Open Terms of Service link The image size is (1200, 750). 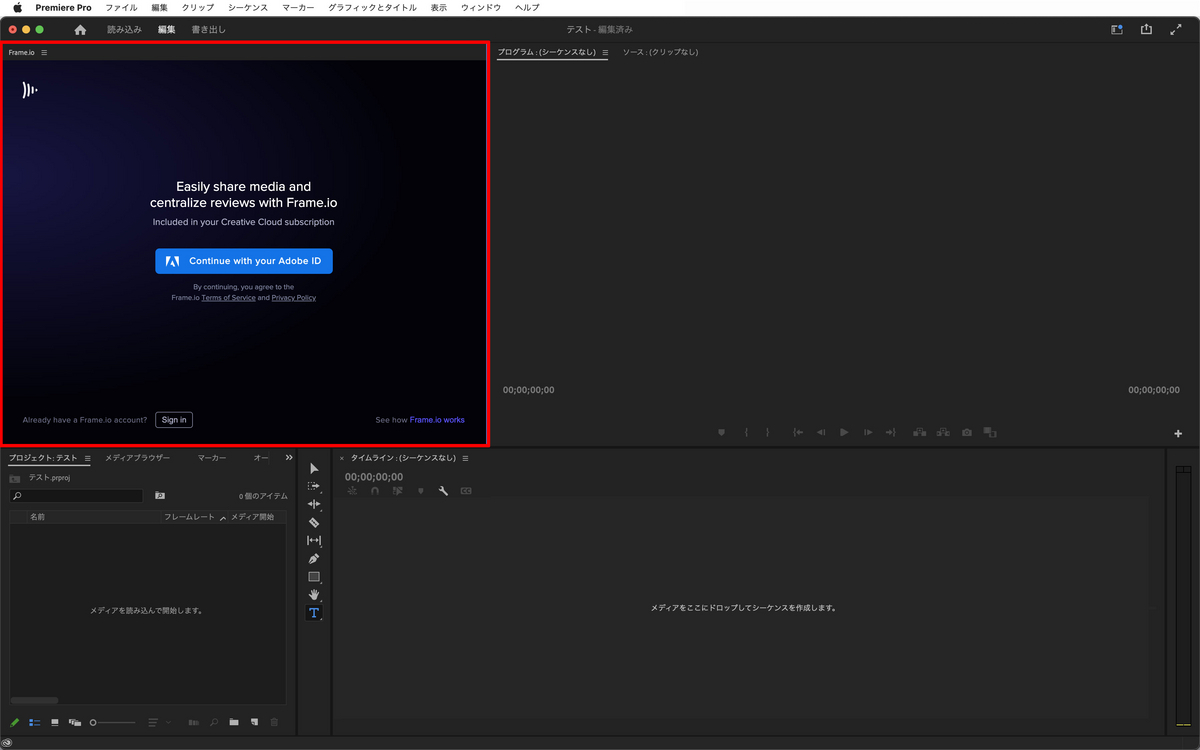pos(229,298)
